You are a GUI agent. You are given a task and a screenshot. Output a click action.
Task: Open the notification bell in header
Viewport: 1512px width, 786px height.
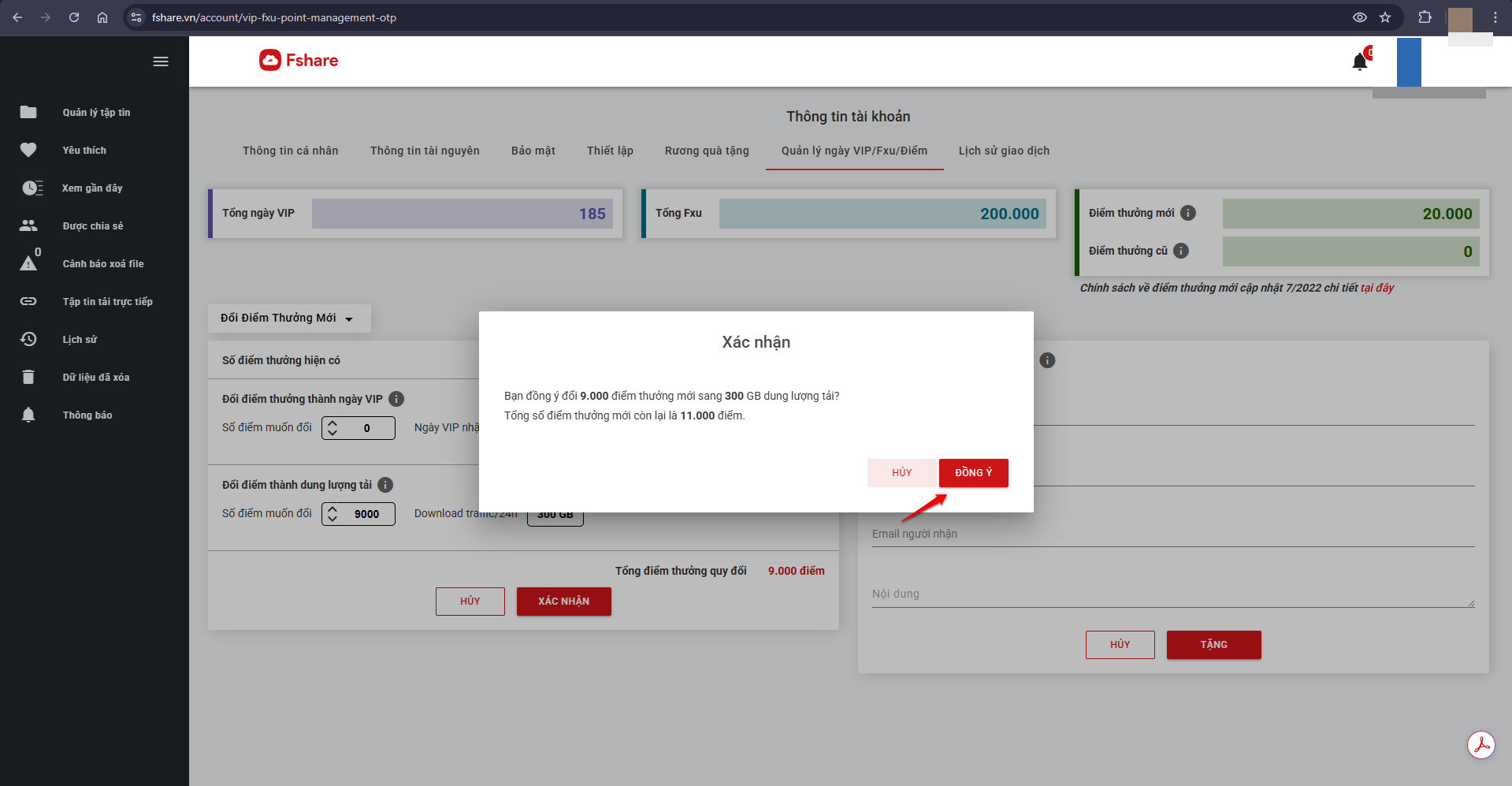[1359, 61]
